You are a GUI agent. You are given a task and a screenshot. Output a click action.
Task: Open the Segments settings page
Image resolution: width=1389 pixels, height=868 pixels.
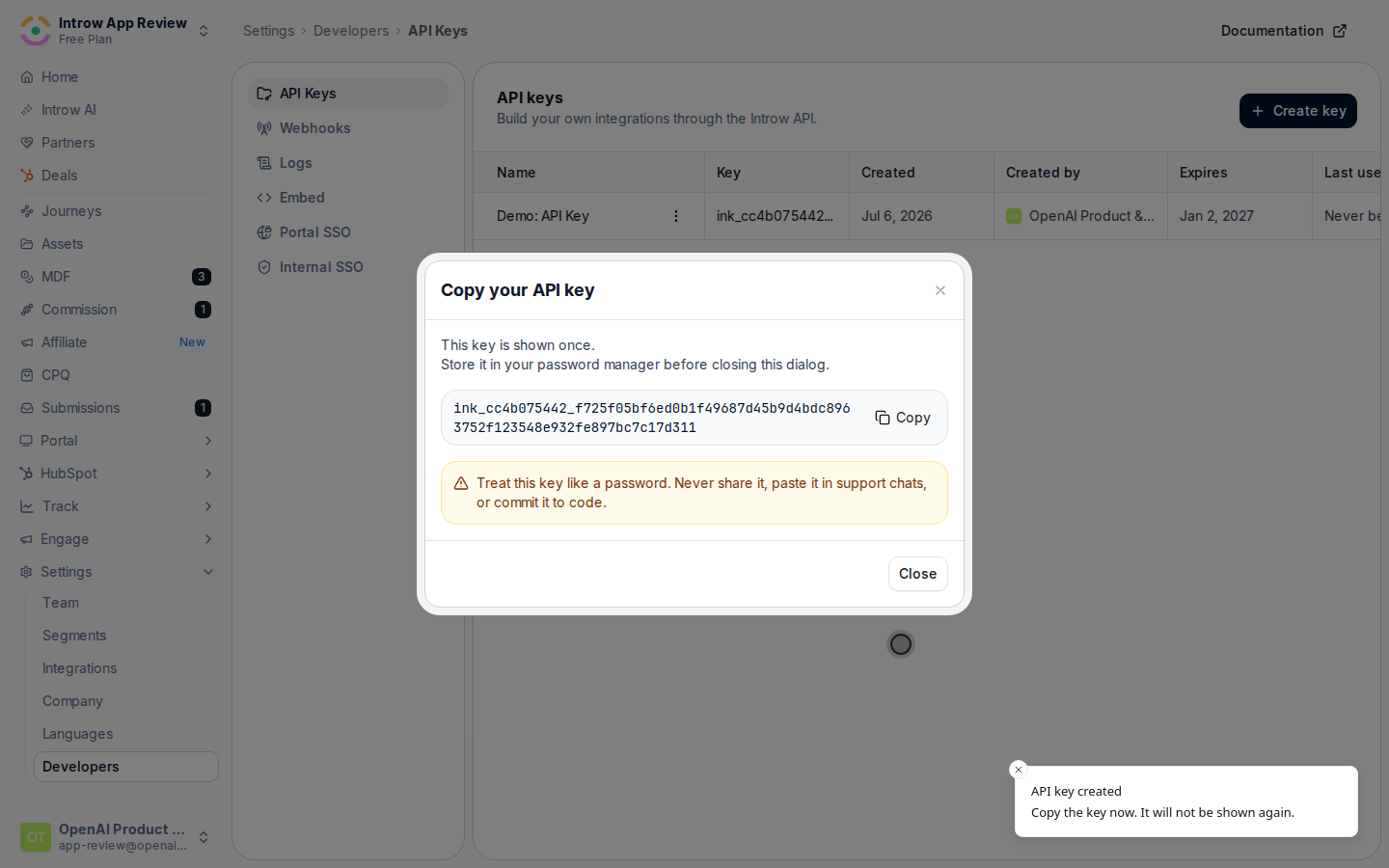(74, 636)
